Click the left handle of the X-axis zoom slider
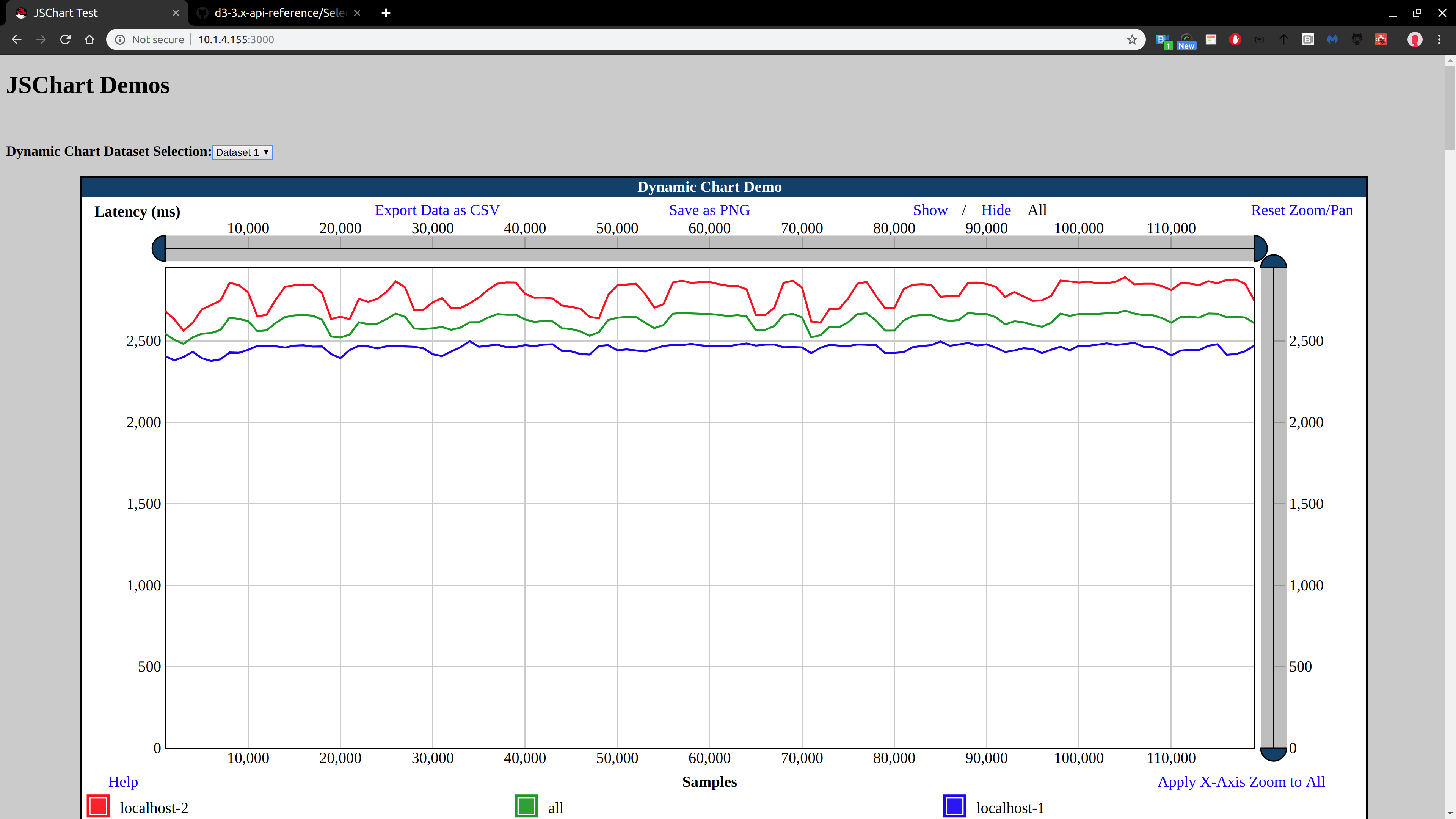Image resolution: width=1456 pixels, height=819 pixels. coord(159,249)
